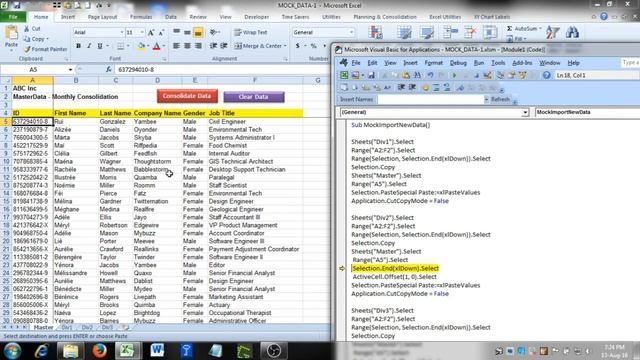Toggle Top Align in Alignment group
This screenshot has height=360, width=640.
click(x=176, y=32)
